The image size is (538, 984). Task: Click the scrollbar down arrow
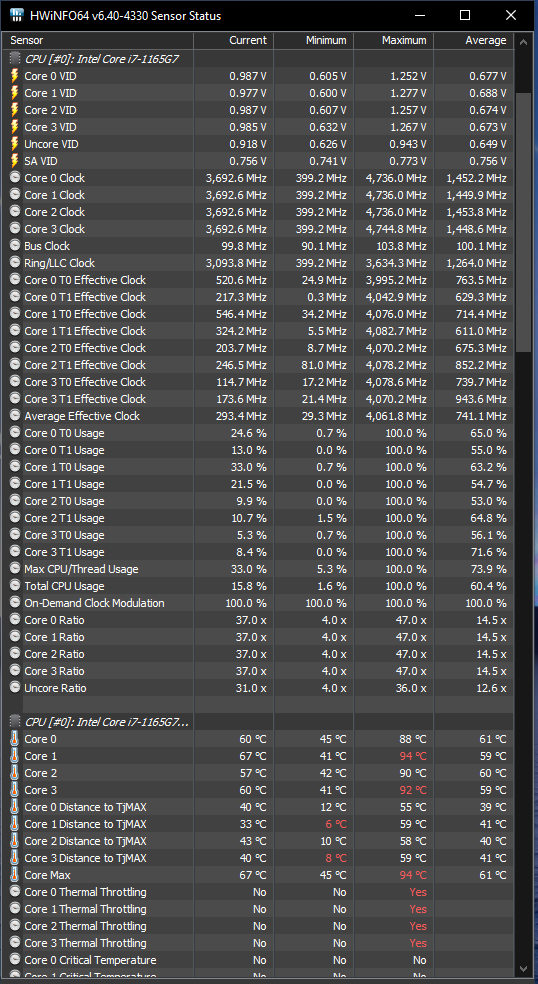pyautogui.click(x=522, y=969)
